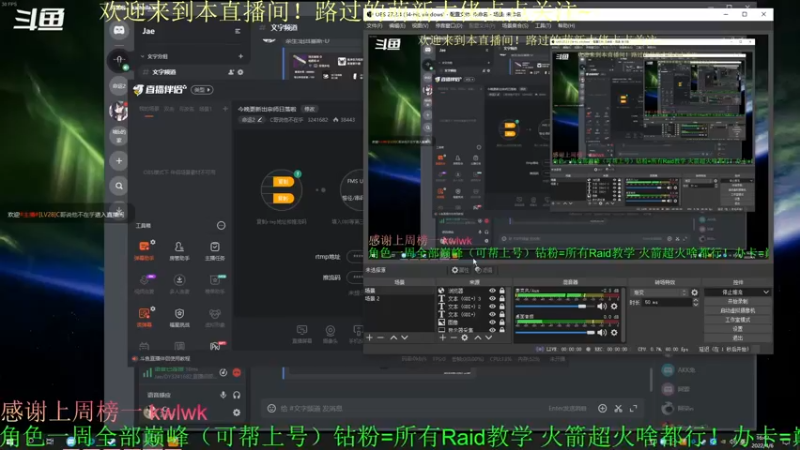Toggle visibility of 文本 (GDI+) 2 source

492,307
